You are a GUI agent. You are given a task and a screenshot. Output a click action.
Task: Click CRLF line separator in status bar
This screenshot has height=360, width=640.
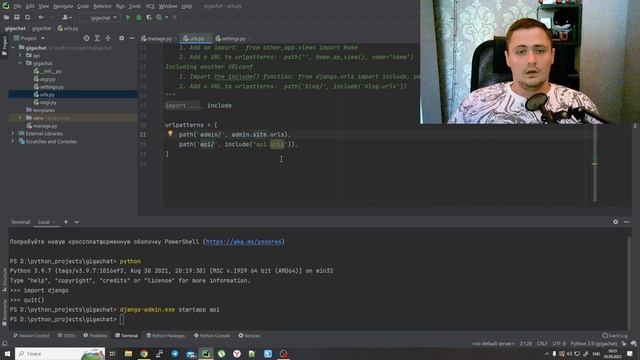click(542, 344)
